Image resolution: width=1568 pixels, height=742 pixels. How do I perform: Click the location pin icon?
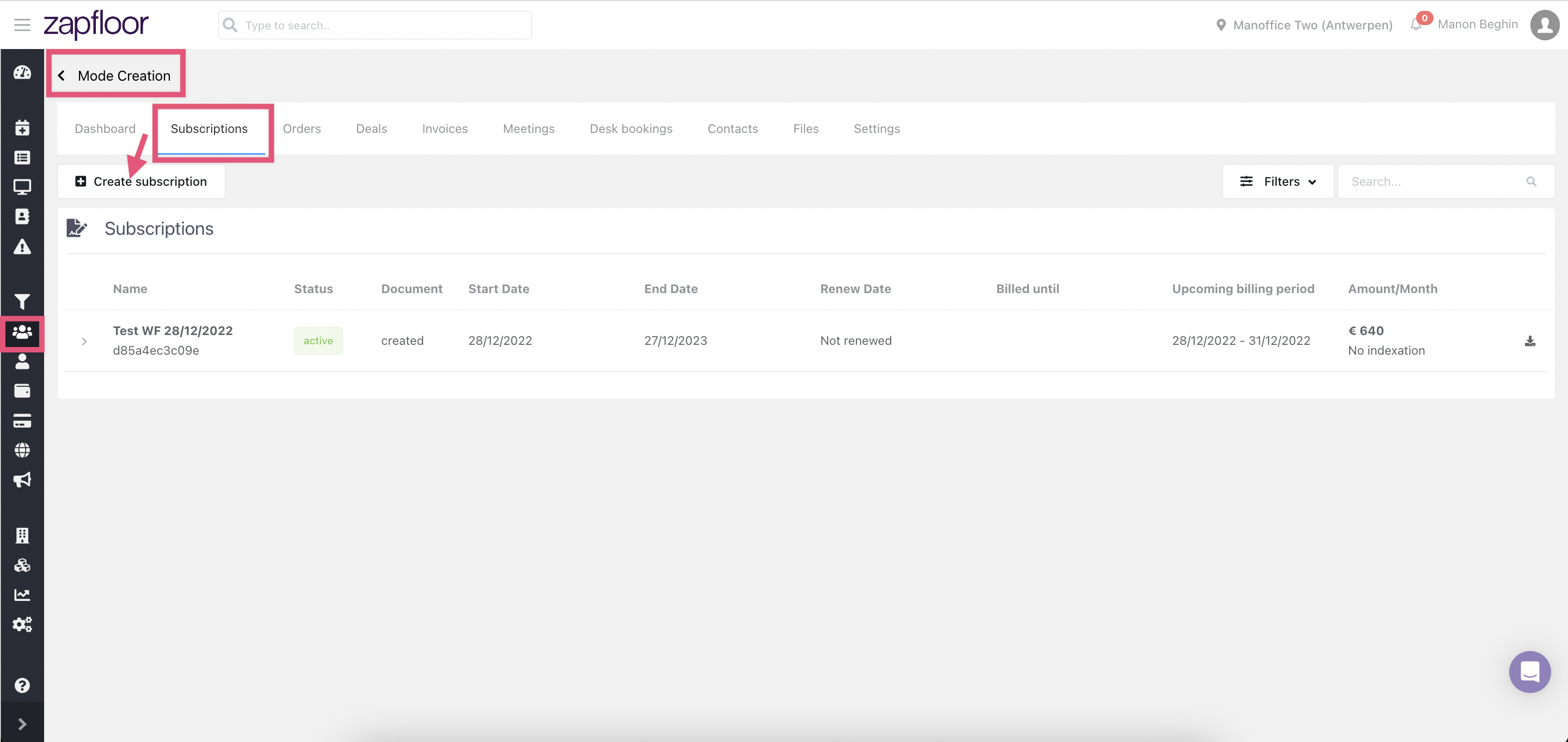point(1221,25)
